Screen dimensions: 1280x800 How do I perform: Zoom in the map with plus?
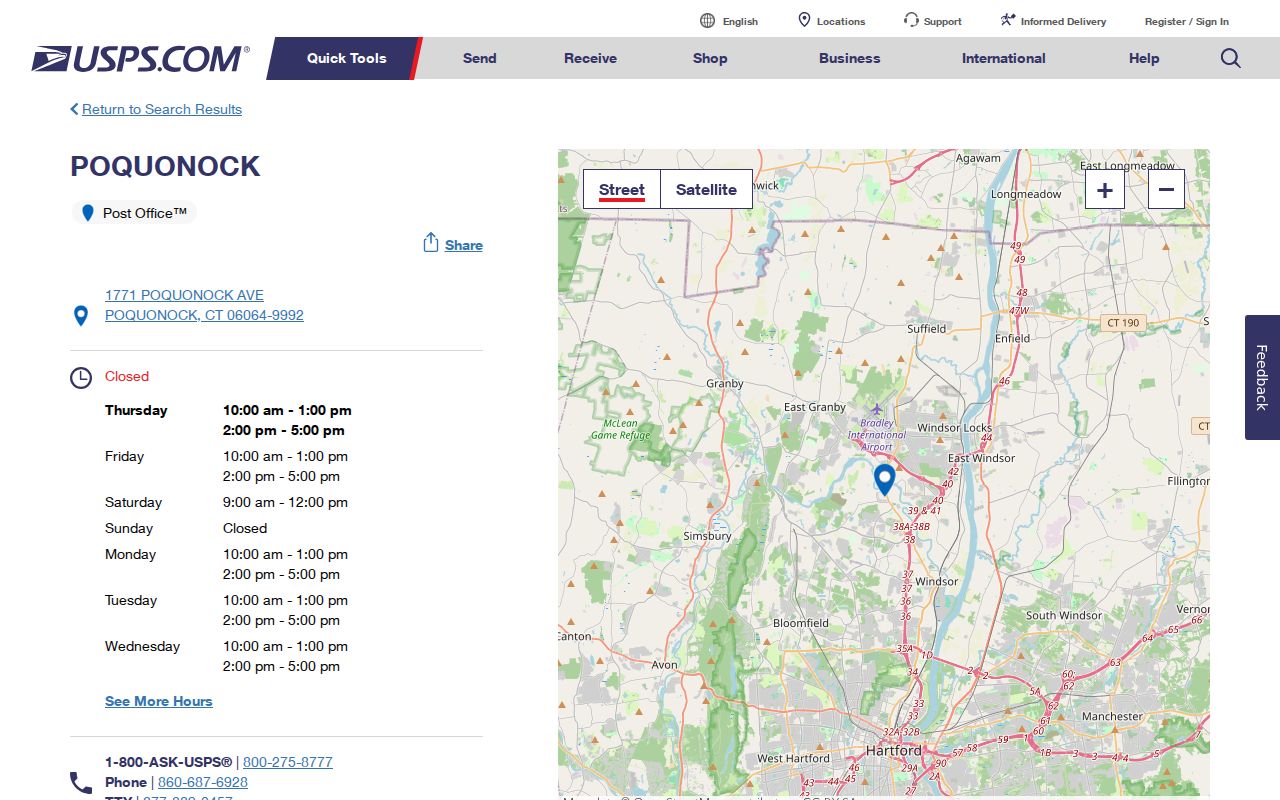(1105, 189)
